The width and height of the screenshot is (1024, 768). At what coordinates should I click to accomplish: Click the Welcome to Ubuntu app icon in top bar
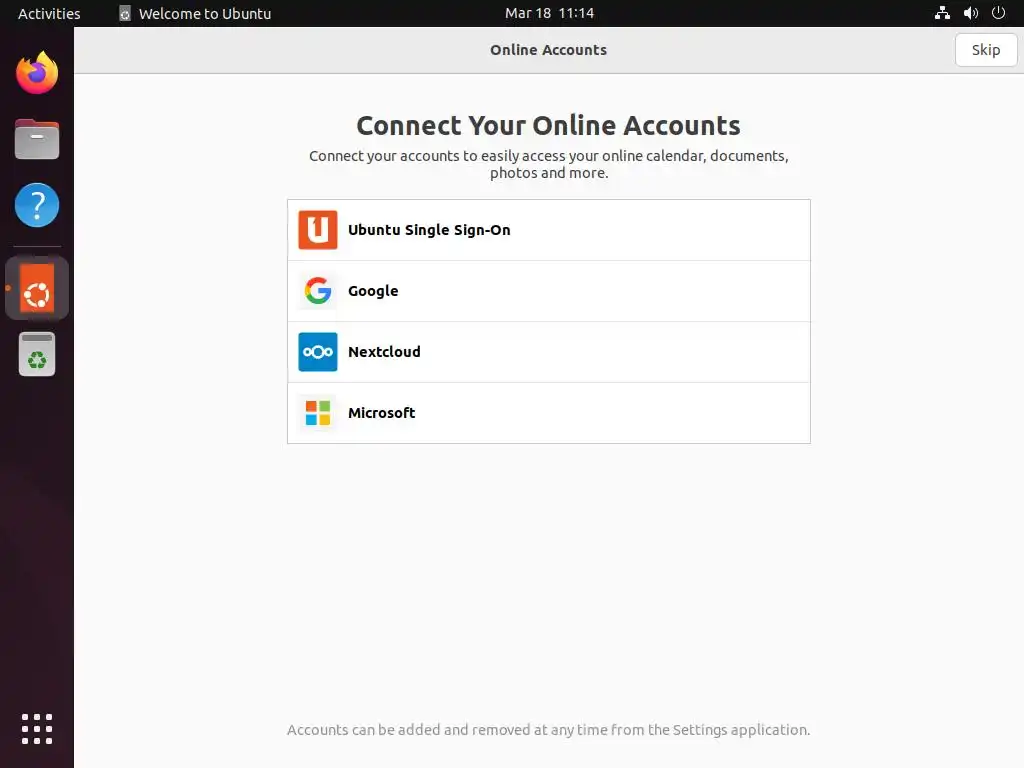pyautogui.click(x=125, y=14)
